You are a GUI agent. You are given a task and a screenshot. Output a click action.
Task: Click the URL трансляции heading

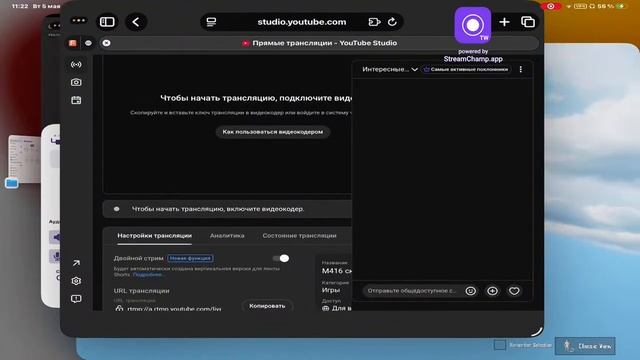[x=141, y=291]
